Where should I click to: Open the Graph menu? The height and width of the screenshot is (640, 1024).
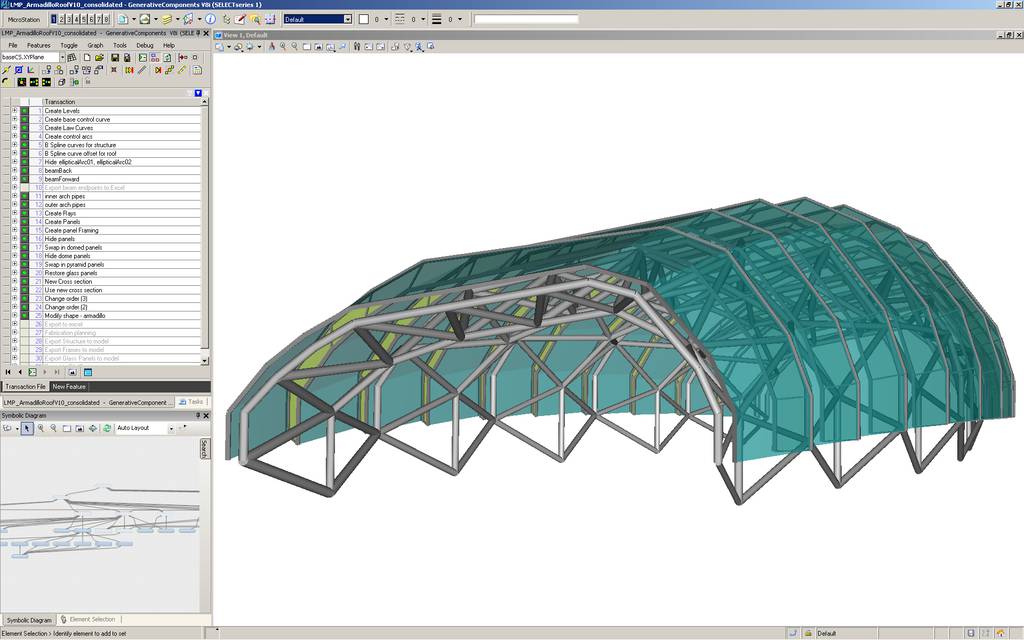pos(95,45)
